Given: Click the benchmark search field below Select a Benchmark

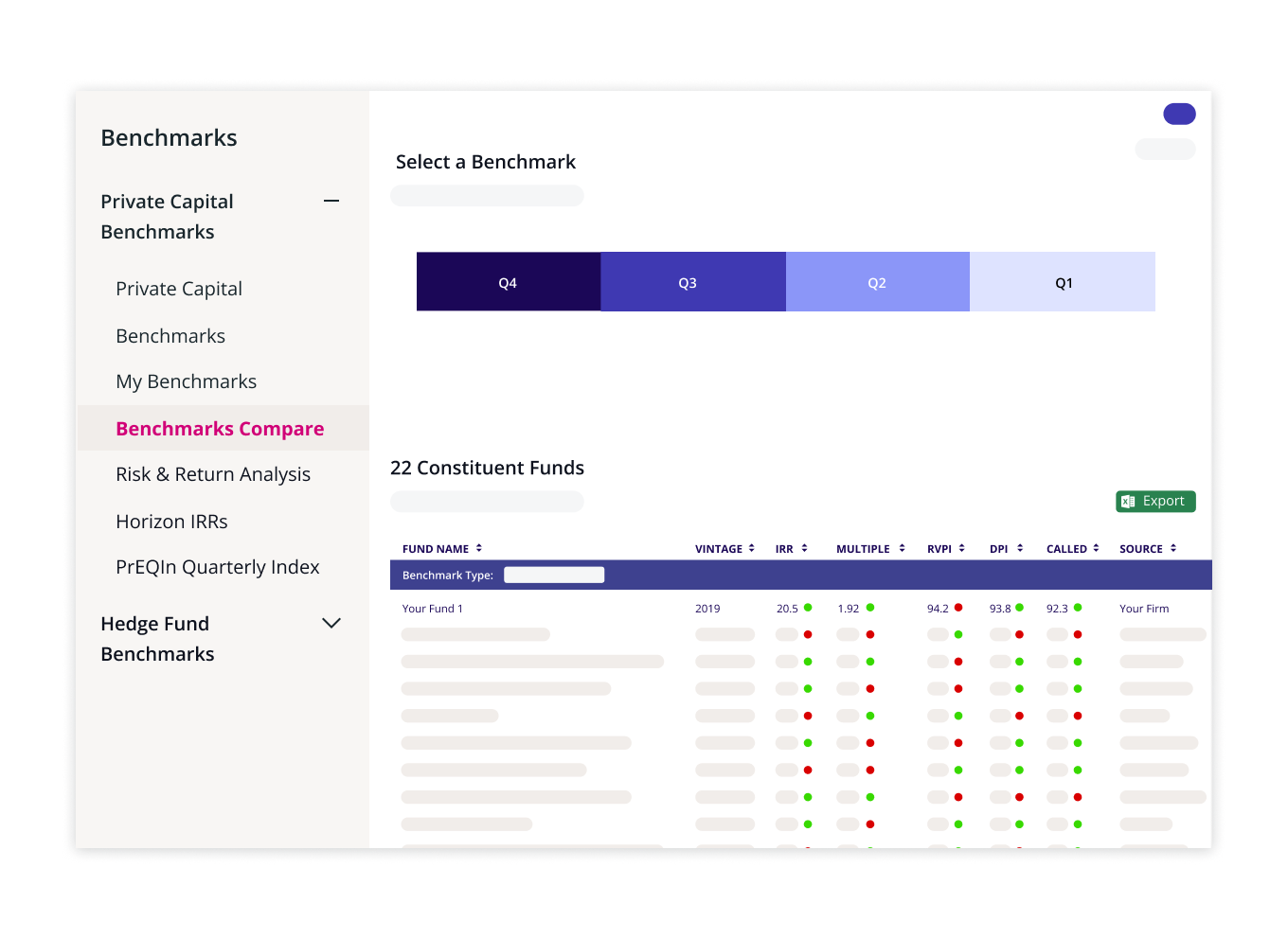Looking at the screenshot, I should [487, 195].
